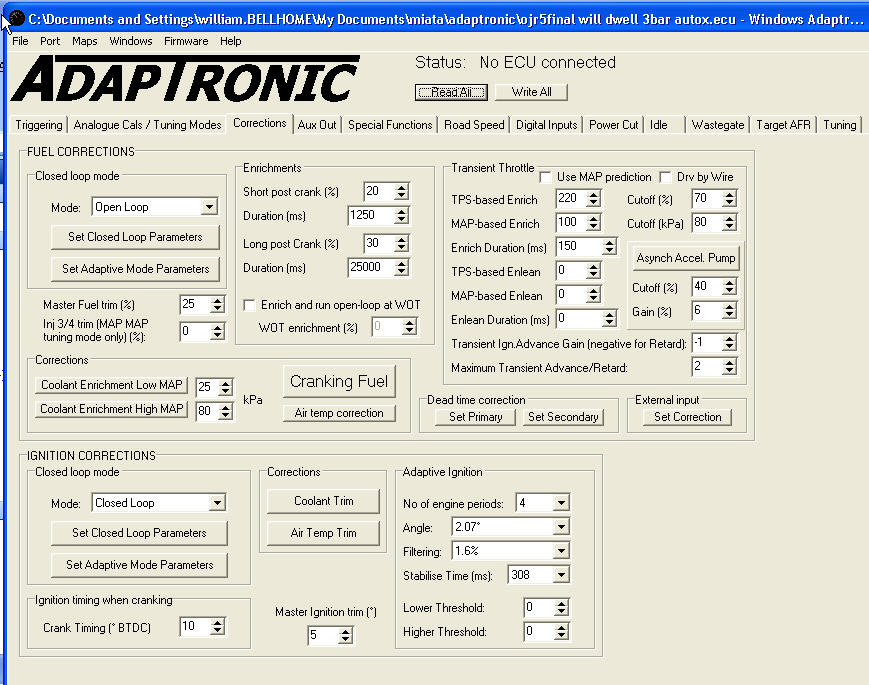Enable Enrich and run open-loop at WOT
The image size is (869, 685).
coord(249,305)
